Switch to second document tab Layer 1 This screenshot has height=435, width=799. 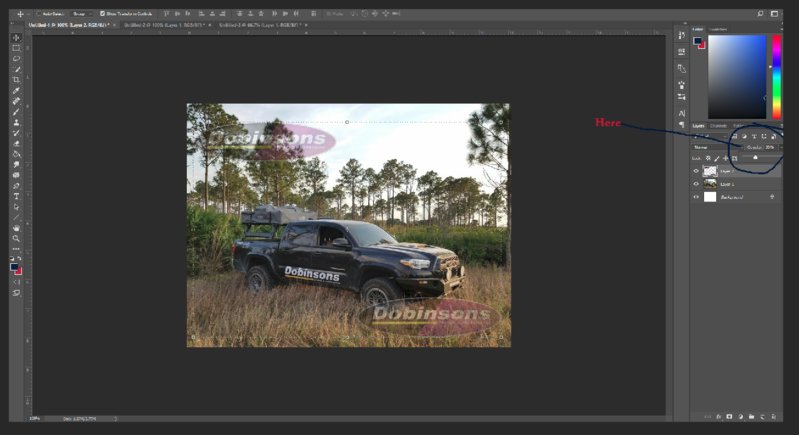point(164,25)
